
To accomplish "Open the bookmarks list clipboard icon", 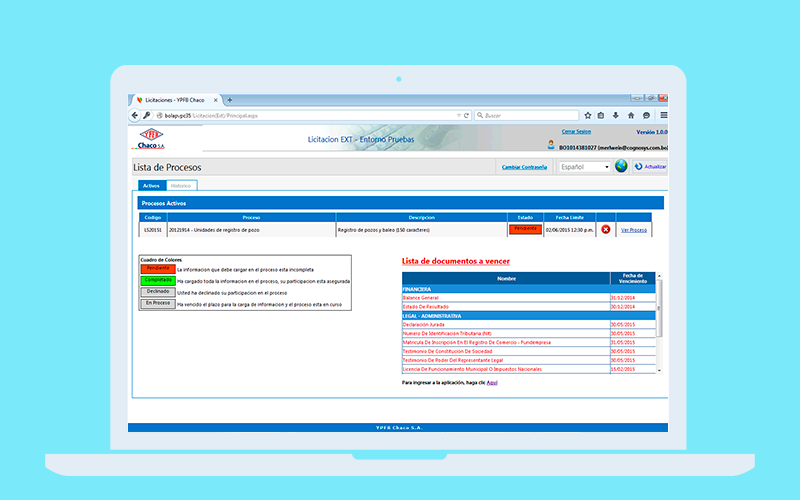I will tap(601, 115).
